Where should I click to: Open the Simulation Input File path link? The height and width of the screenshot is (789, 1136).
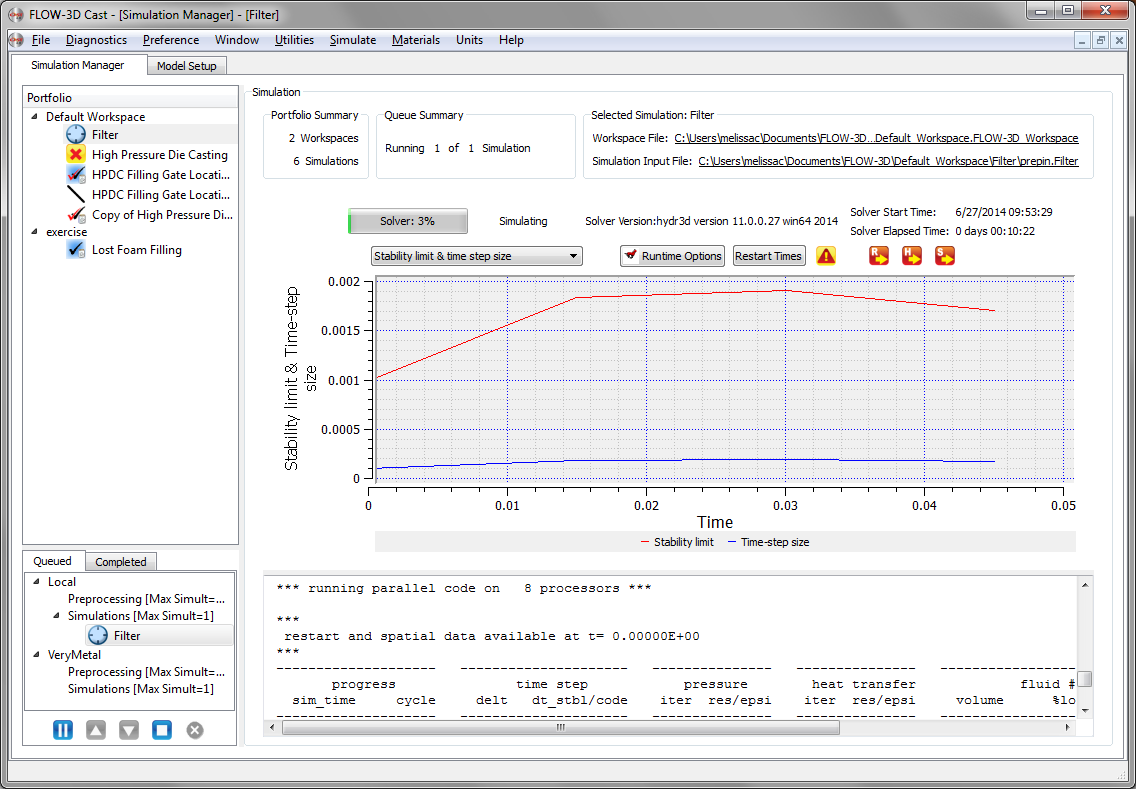pos(888,161)
